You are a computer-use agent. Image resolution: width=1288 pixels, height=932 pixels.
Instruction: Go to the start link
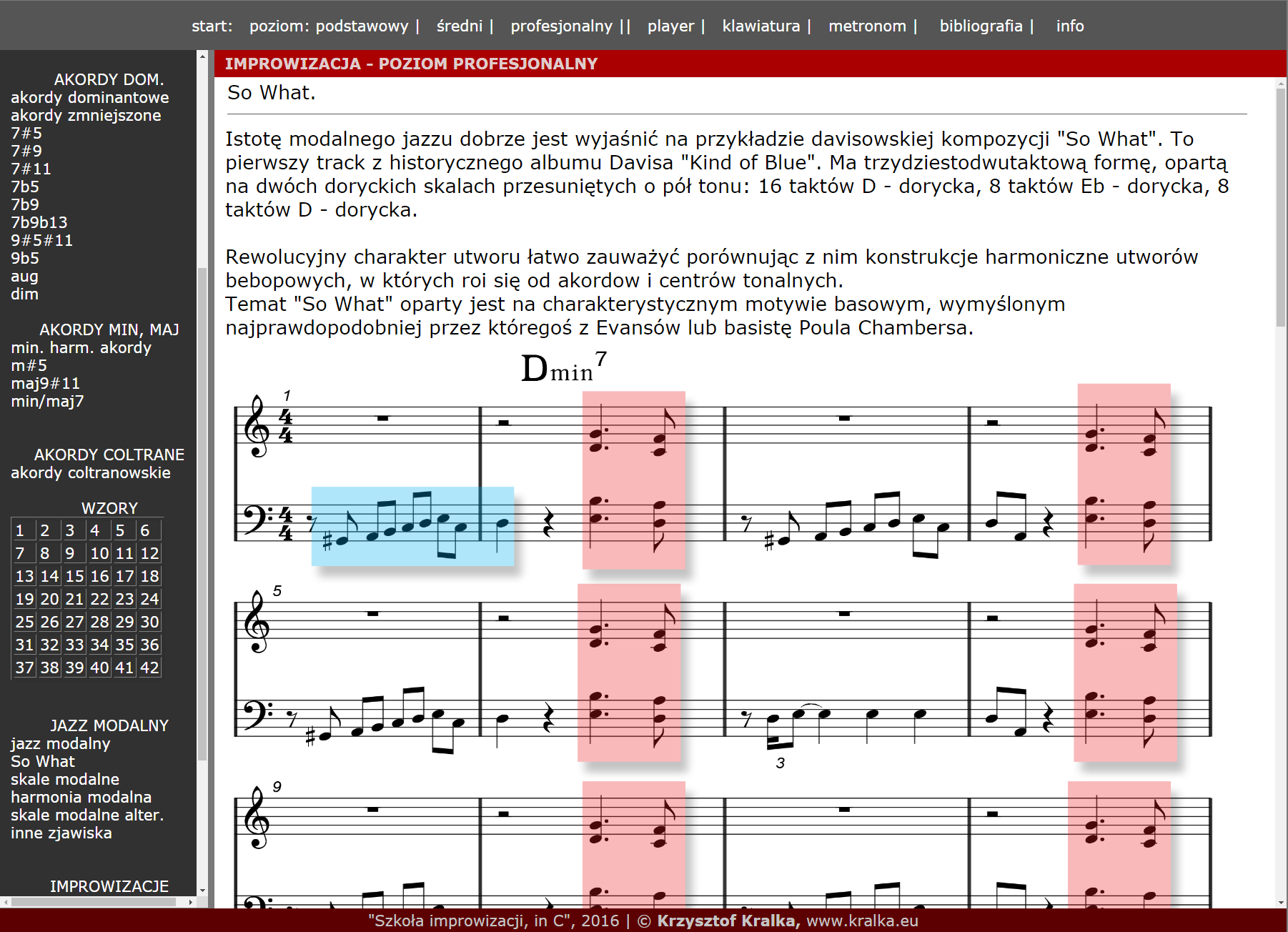click(212, 26)
